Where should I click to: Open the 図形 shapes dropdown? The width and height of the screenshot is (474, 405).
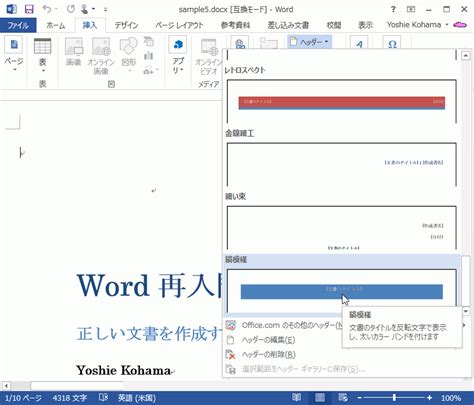129,55
